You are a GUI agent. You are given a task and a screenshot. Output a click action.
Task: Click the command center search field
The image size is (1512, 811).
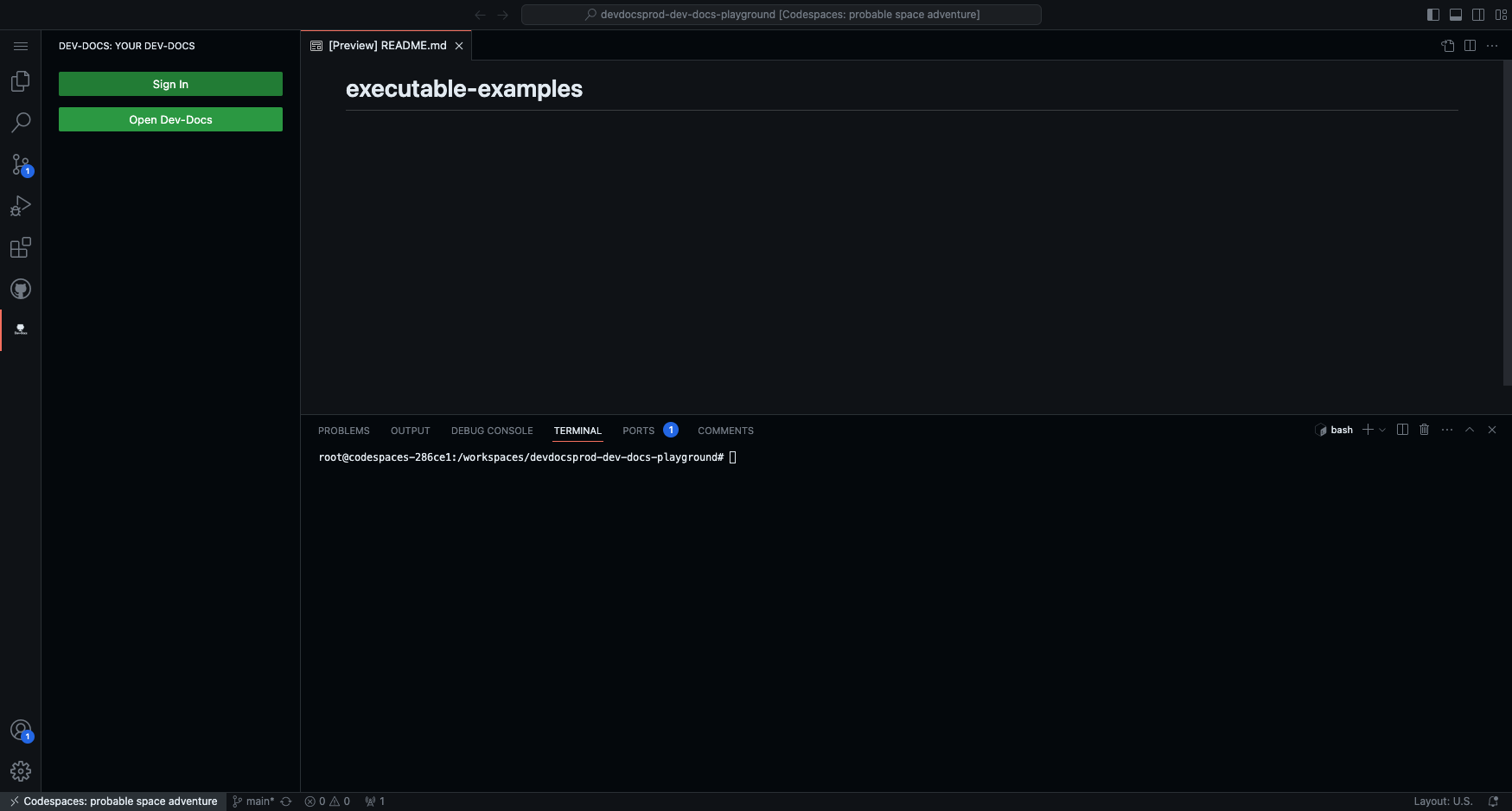pos(781,15)
